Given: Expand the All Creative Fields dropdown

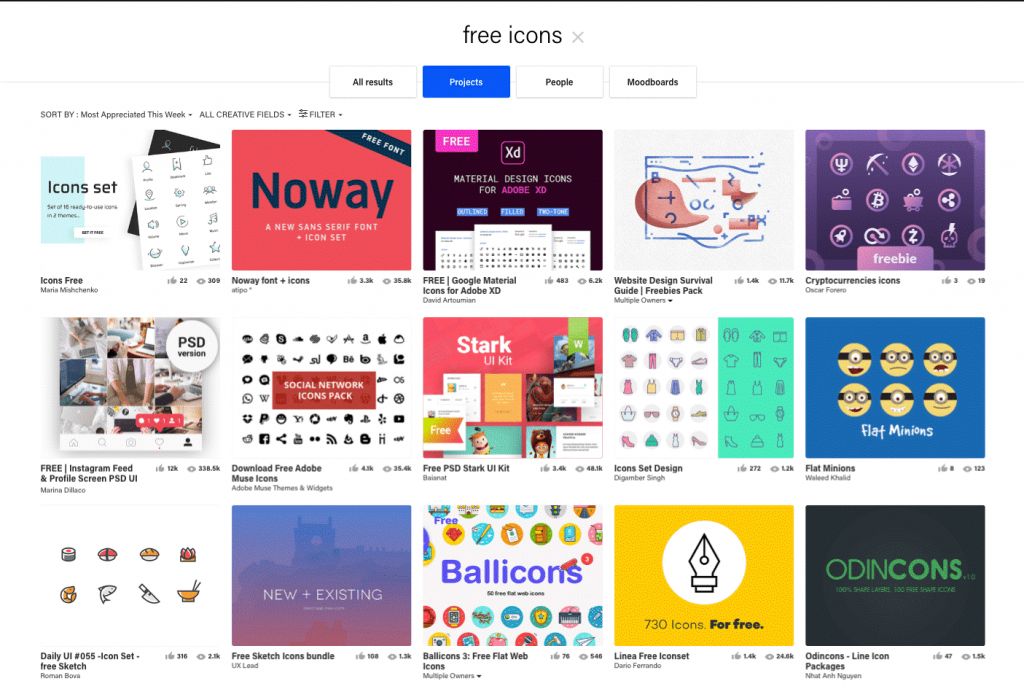Looking at the screenshot, I should 245,114.
